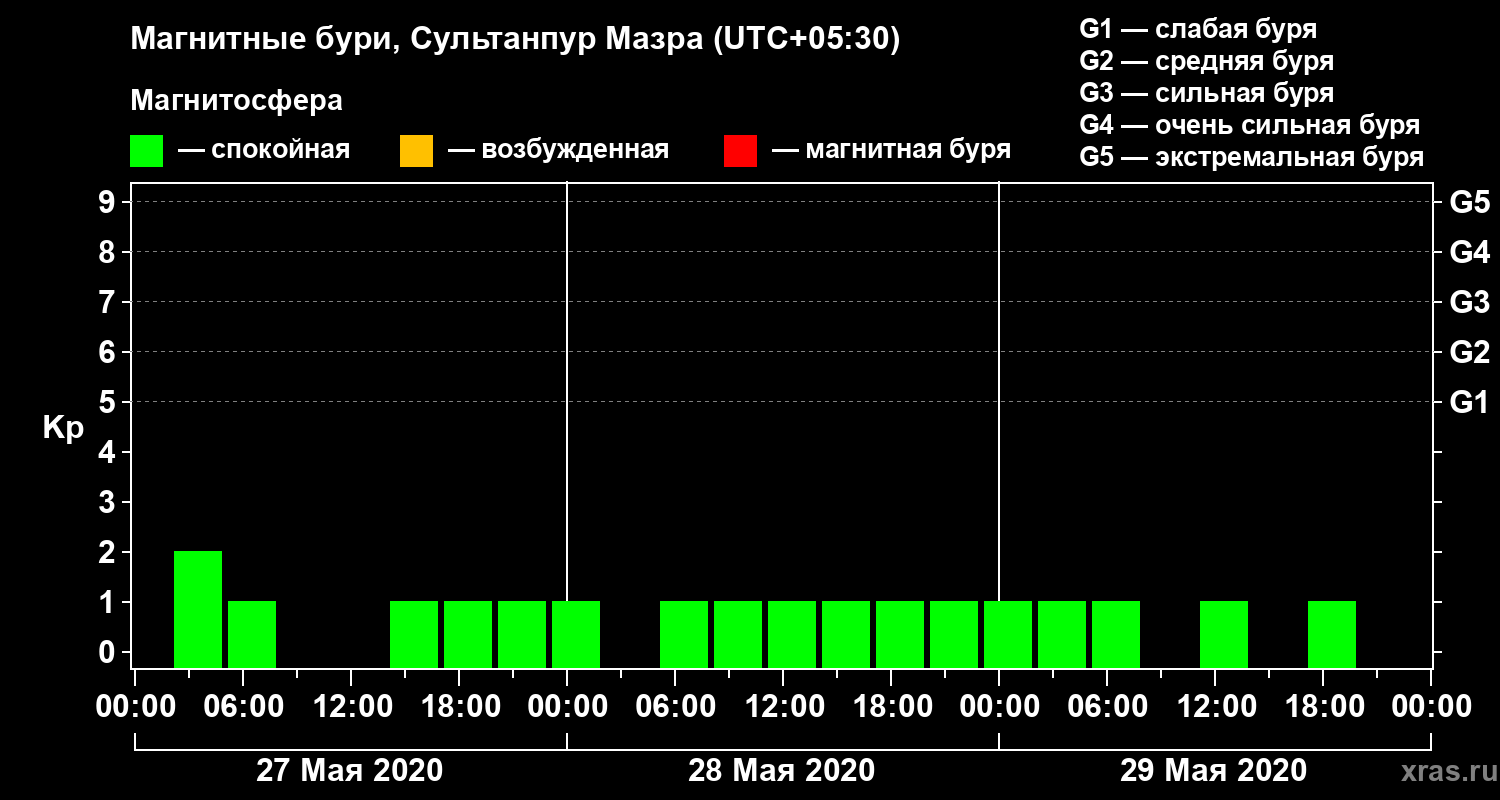Image resolution: width=1500 pixels, height=800 pixels.
Task: Click 'G4 — очень сильная буря' legend line
Action: [1250, 125]
